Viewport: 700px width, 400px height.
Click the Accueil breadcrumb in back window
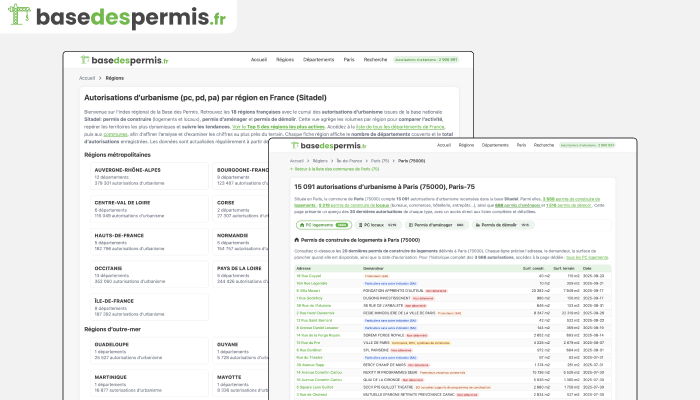click(x=87, y=77)
